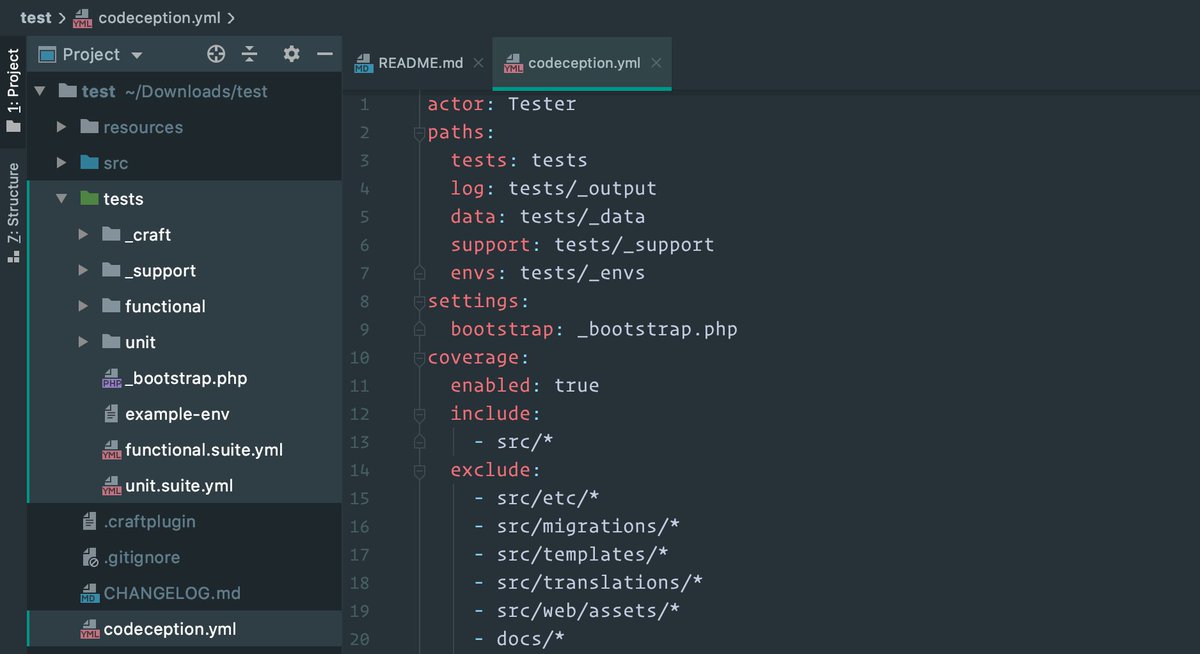Click the example-env file icon
Viewport: 1200px width, 654px height.
point(111,414)
